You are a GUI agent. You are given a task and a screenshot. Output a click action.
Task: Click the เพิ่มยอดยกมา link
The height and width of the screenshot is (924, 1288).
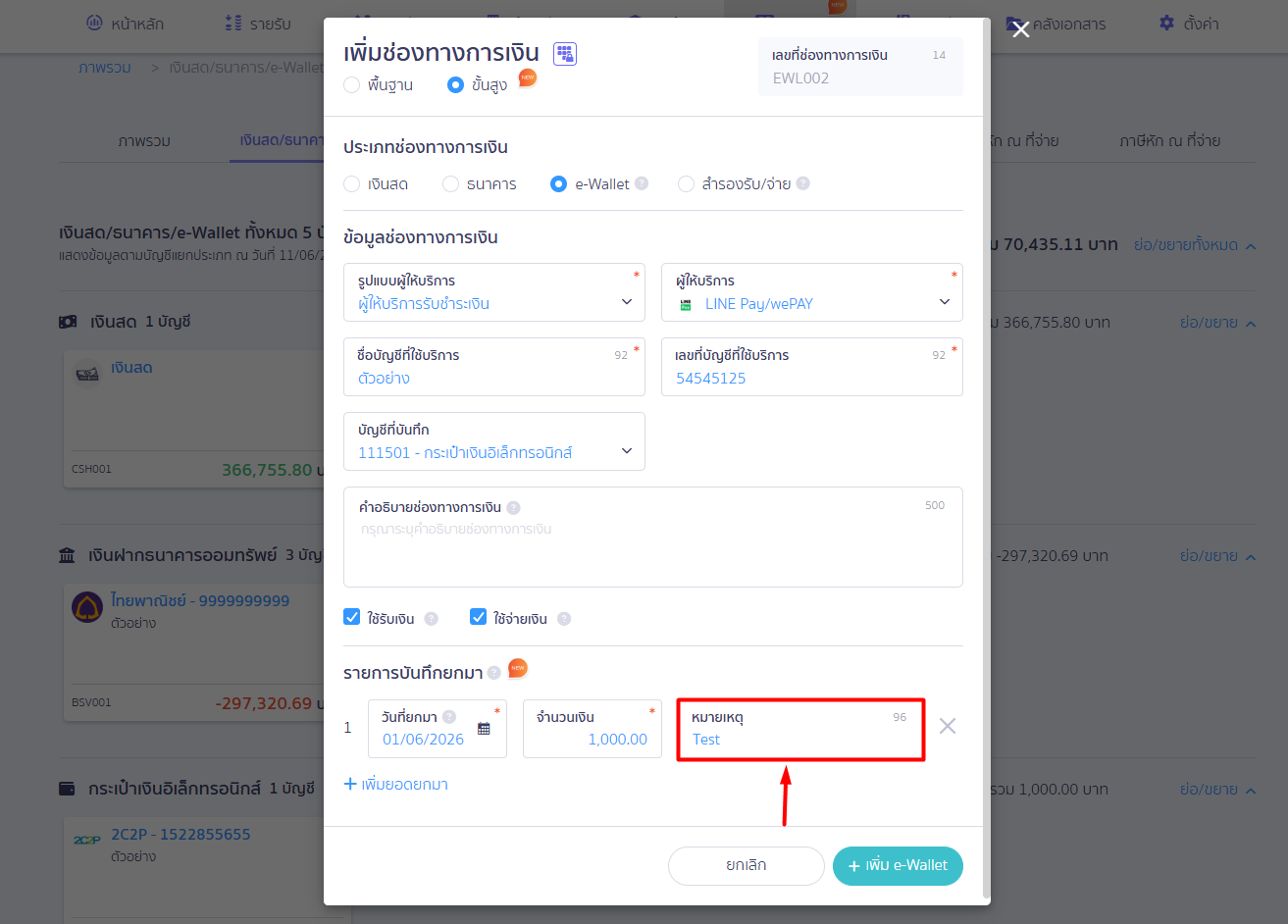pyautogui.click(x=396, y=785)
